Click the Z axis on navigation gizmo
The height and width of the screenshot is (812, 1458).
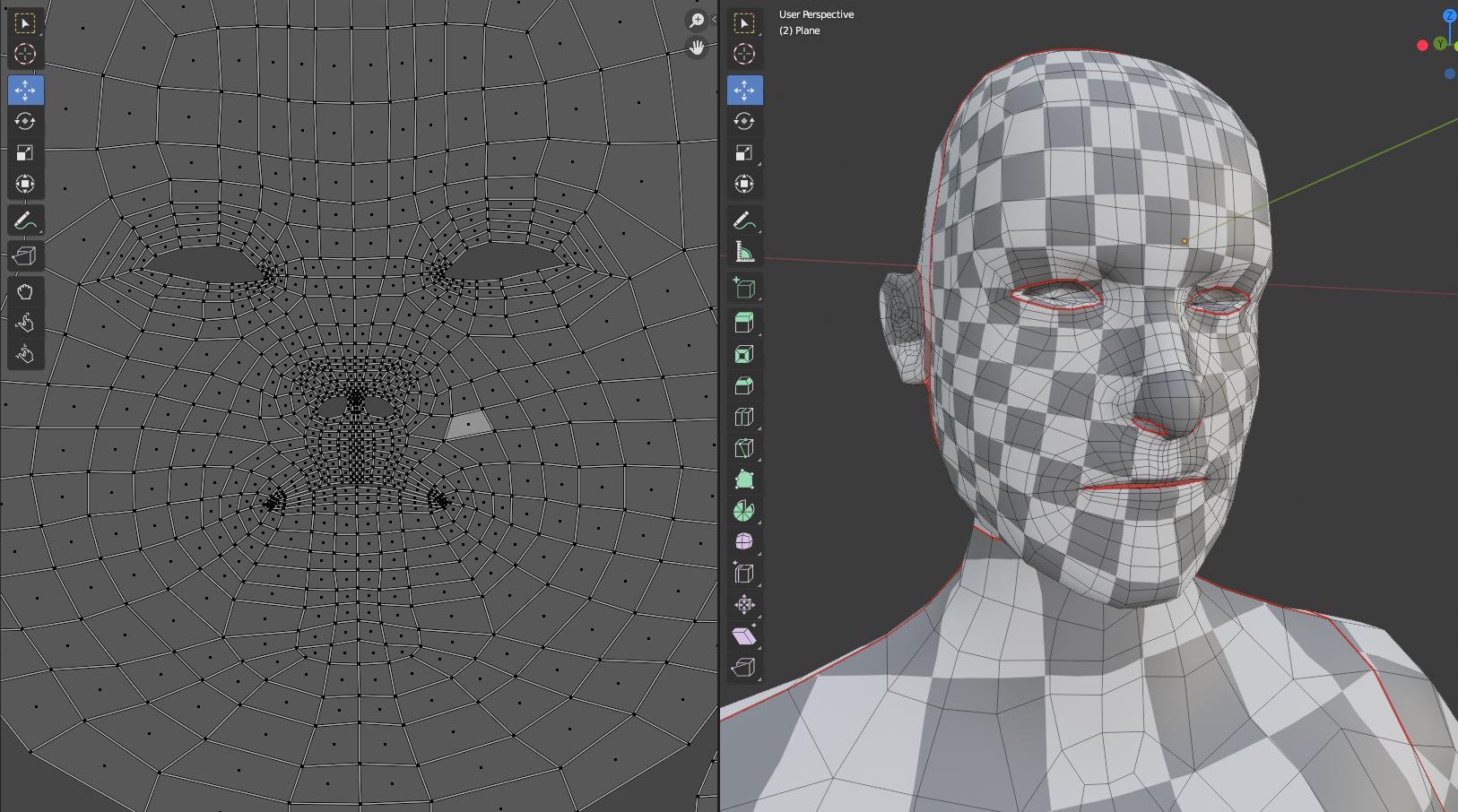(1450, 15)
